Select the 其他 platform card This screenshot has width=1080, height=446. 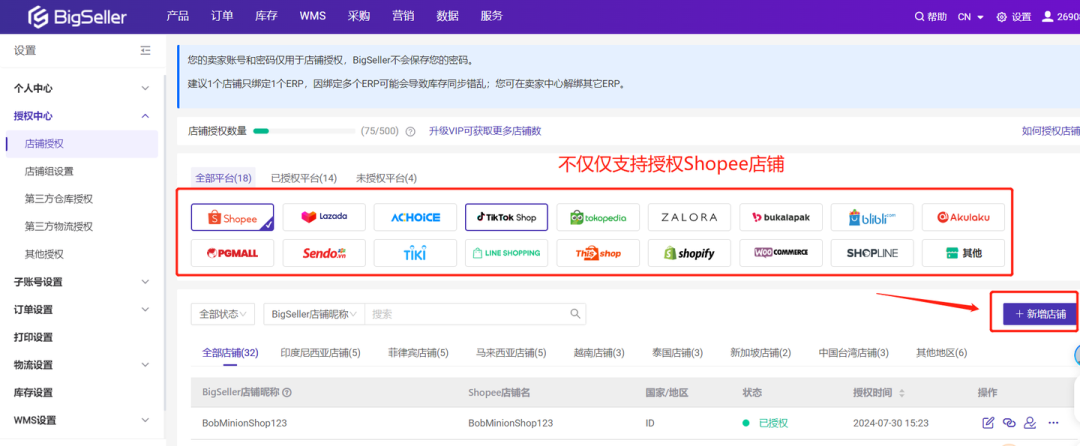point(963,253)
